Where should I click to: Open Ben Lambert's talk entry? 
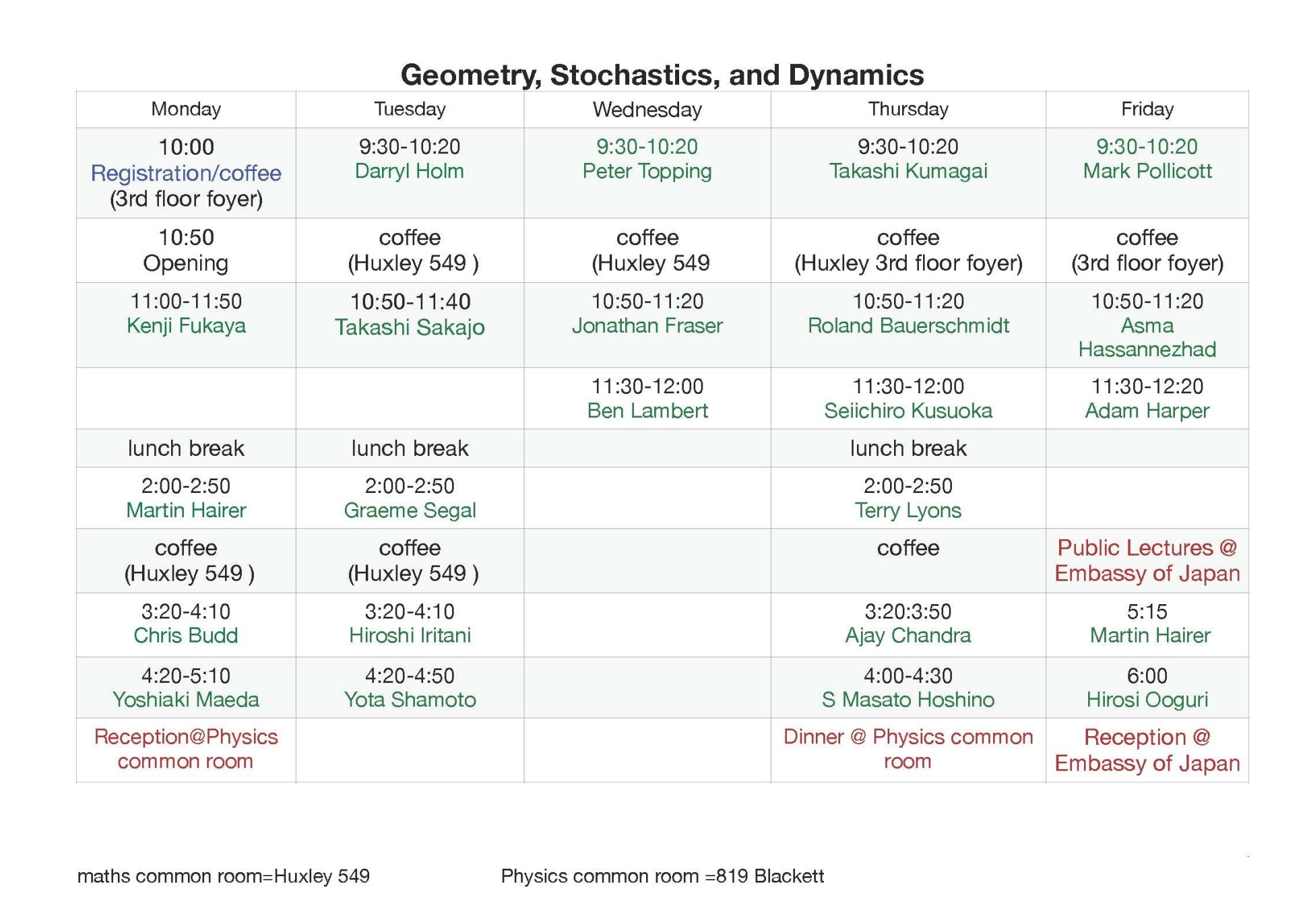(647, 411)
